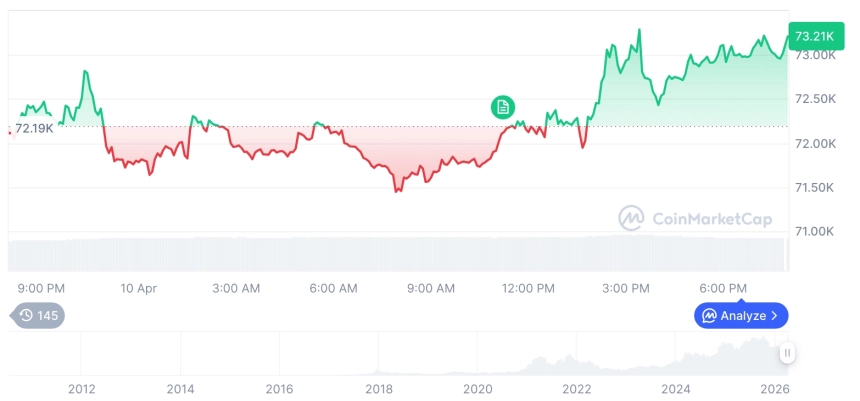Click the 72.19K opening price label

34,128
